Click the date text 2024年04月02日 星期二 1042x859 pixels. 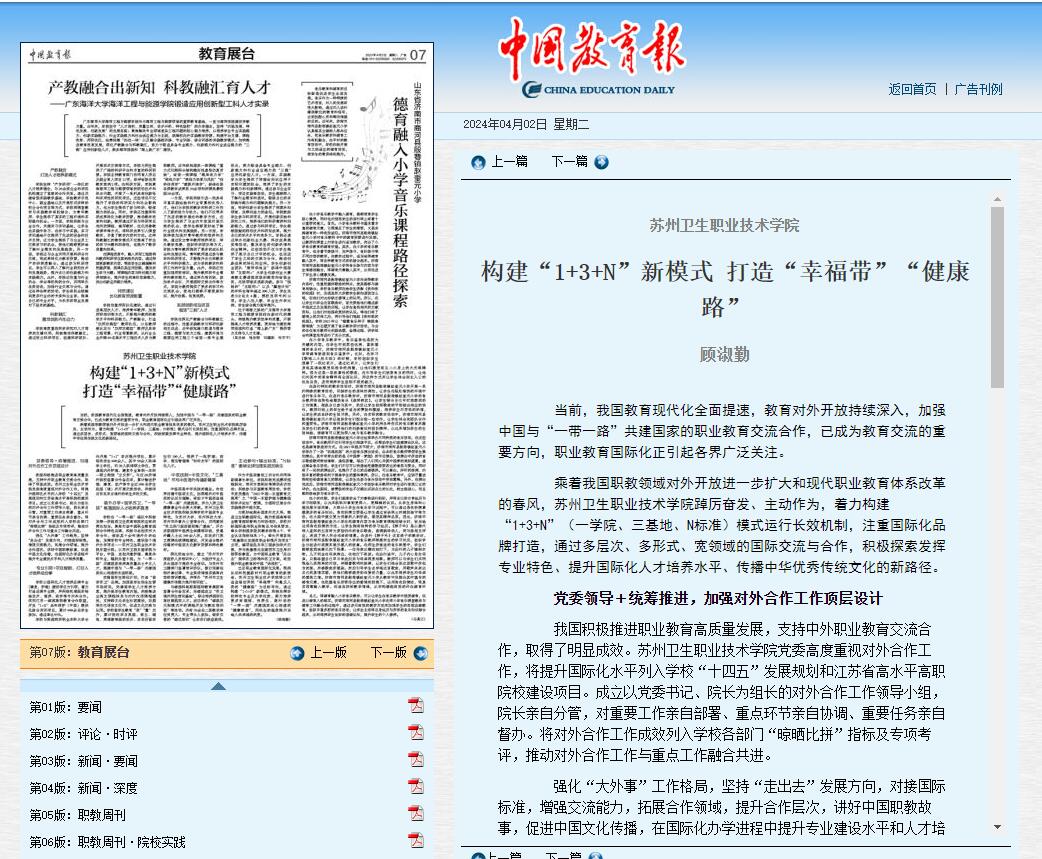point(526,124)
